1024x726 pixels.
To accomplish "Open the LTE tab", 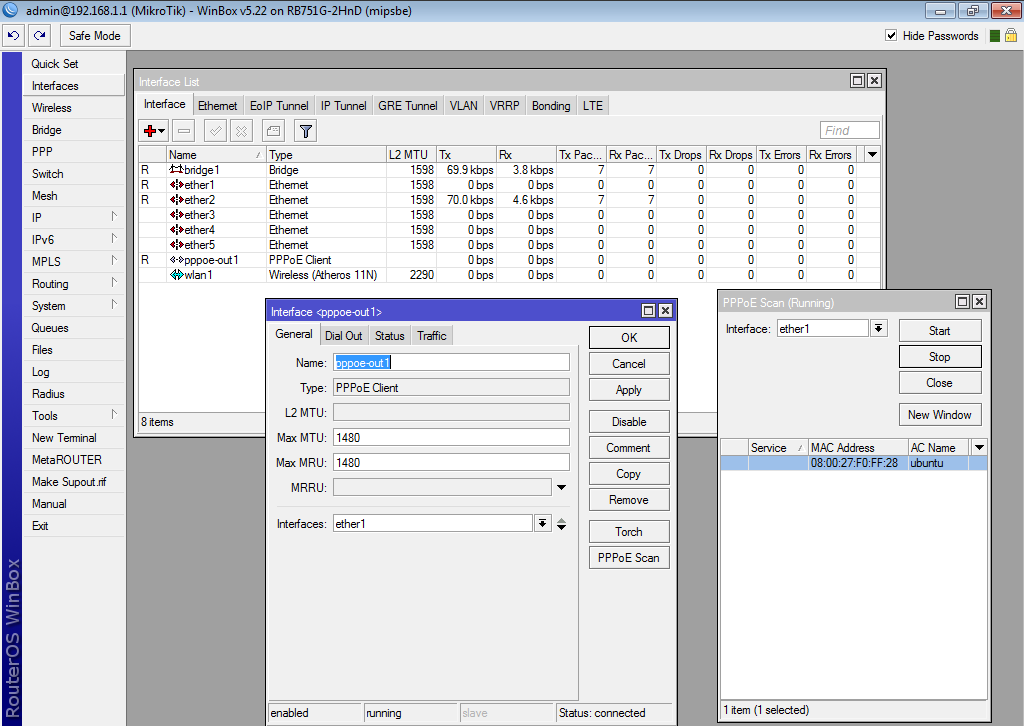I will pyautogui.click(x=593, y=106).
